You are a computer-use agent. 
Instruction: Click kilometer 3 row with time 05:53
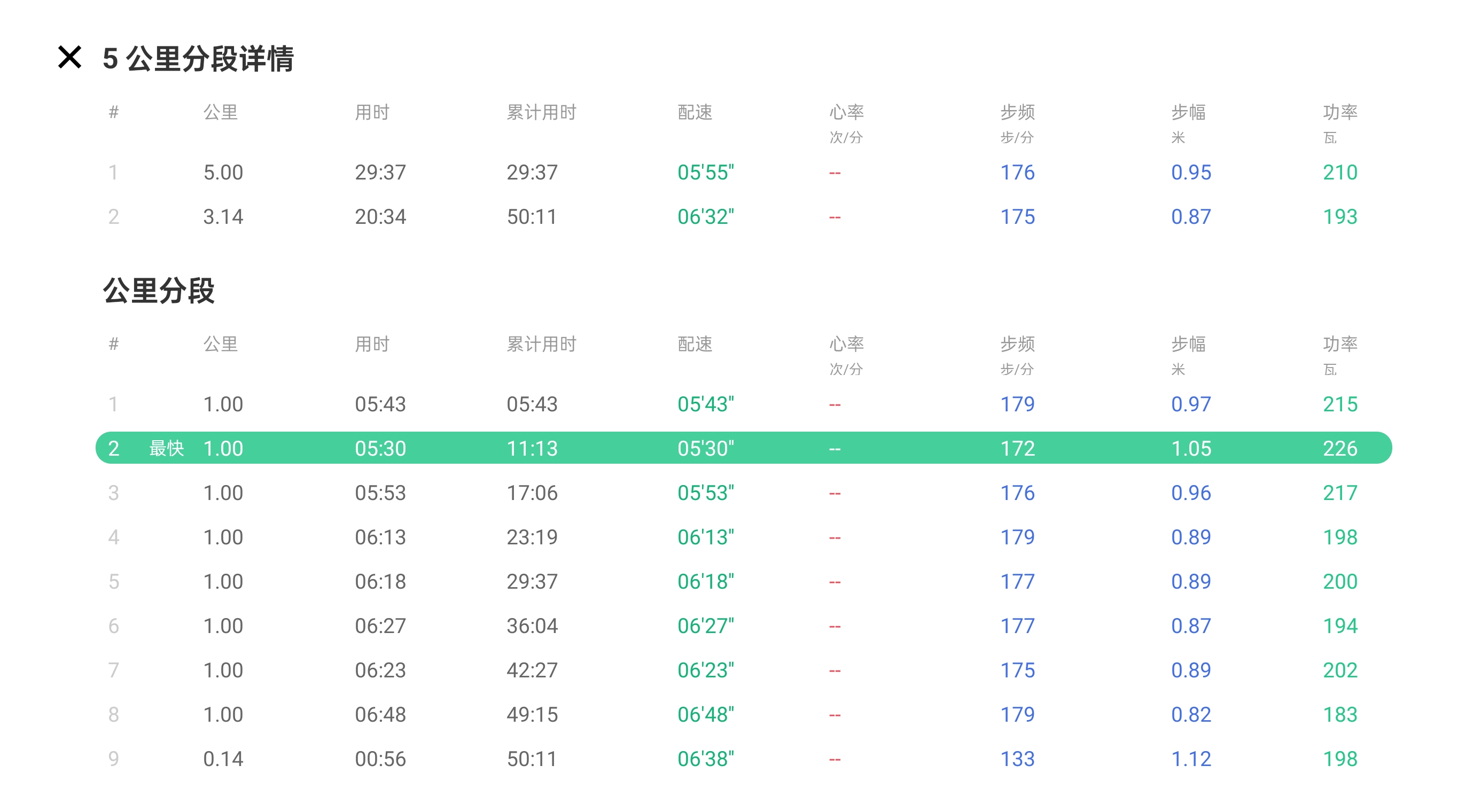coord(380,493)
